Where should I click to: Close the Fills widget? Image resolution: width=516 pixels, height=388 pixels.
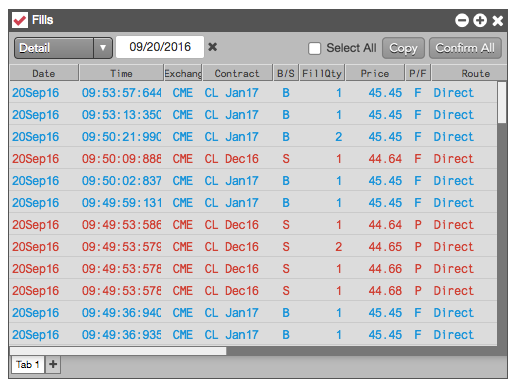(x=498, y=21)
